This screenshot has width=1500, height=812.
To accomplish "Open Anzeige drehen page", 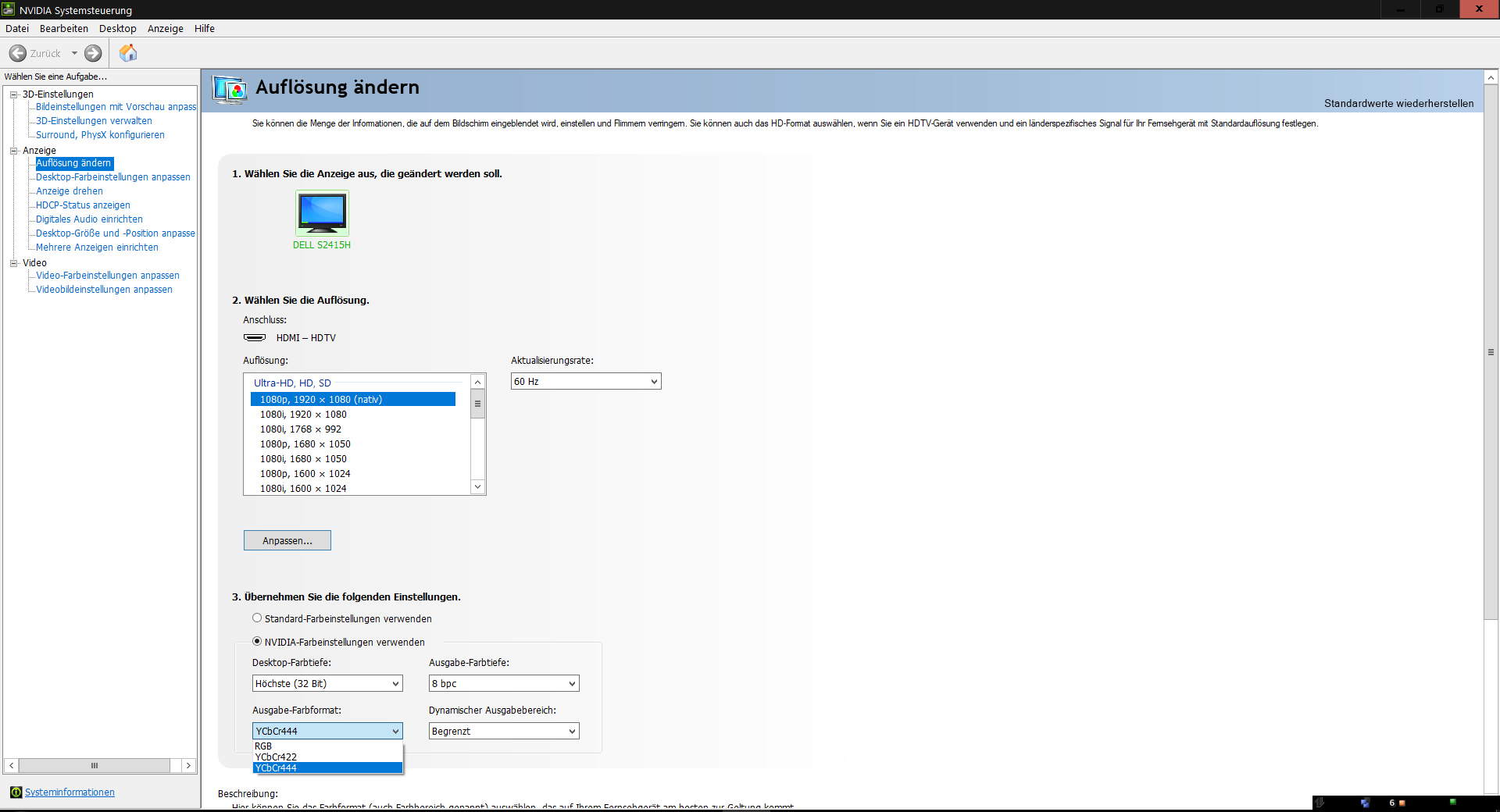I will (x=70, y=191).
